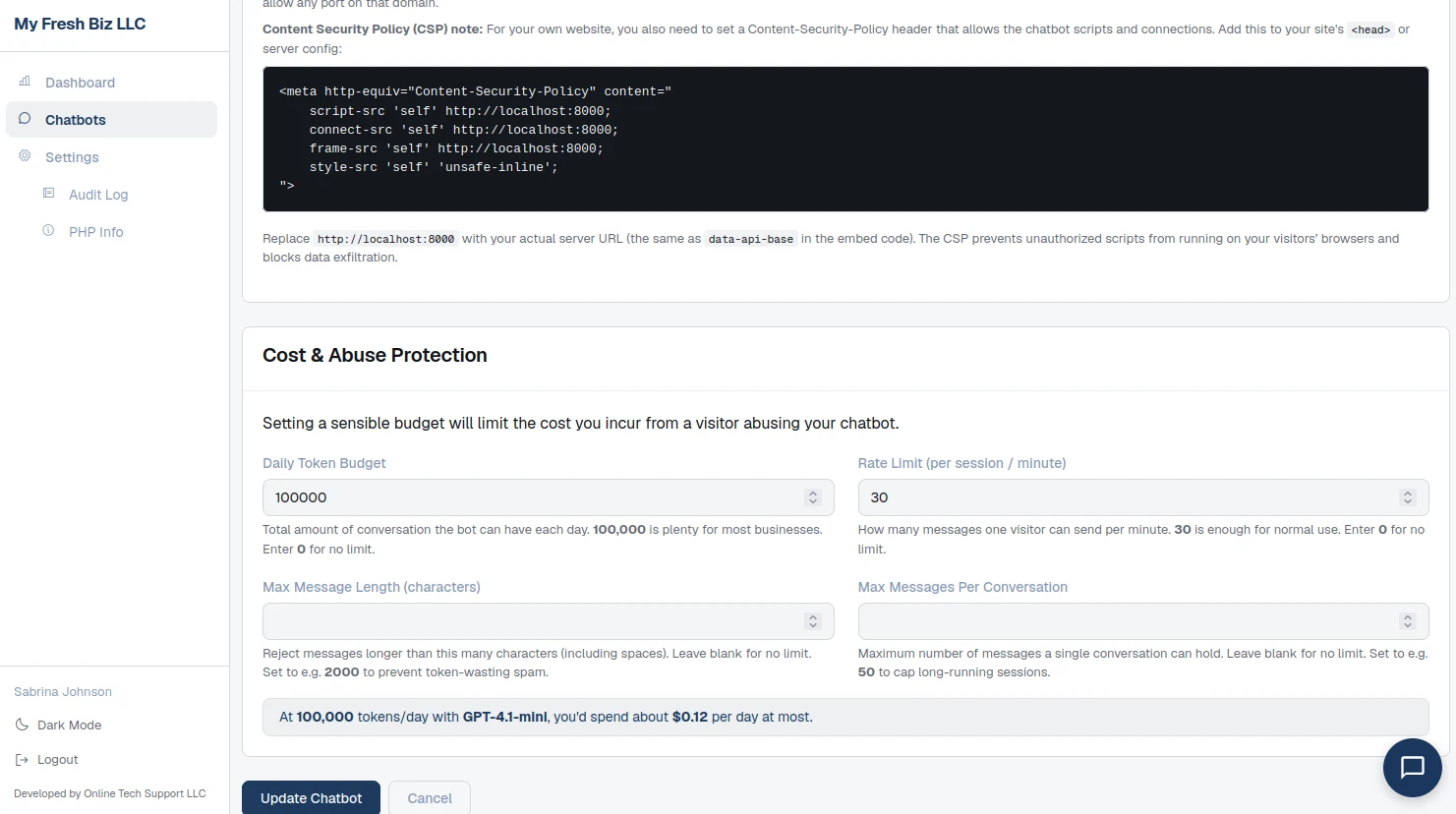Switch on Dark Mode
Viewport: 1456px width, 814px height.
69,725
